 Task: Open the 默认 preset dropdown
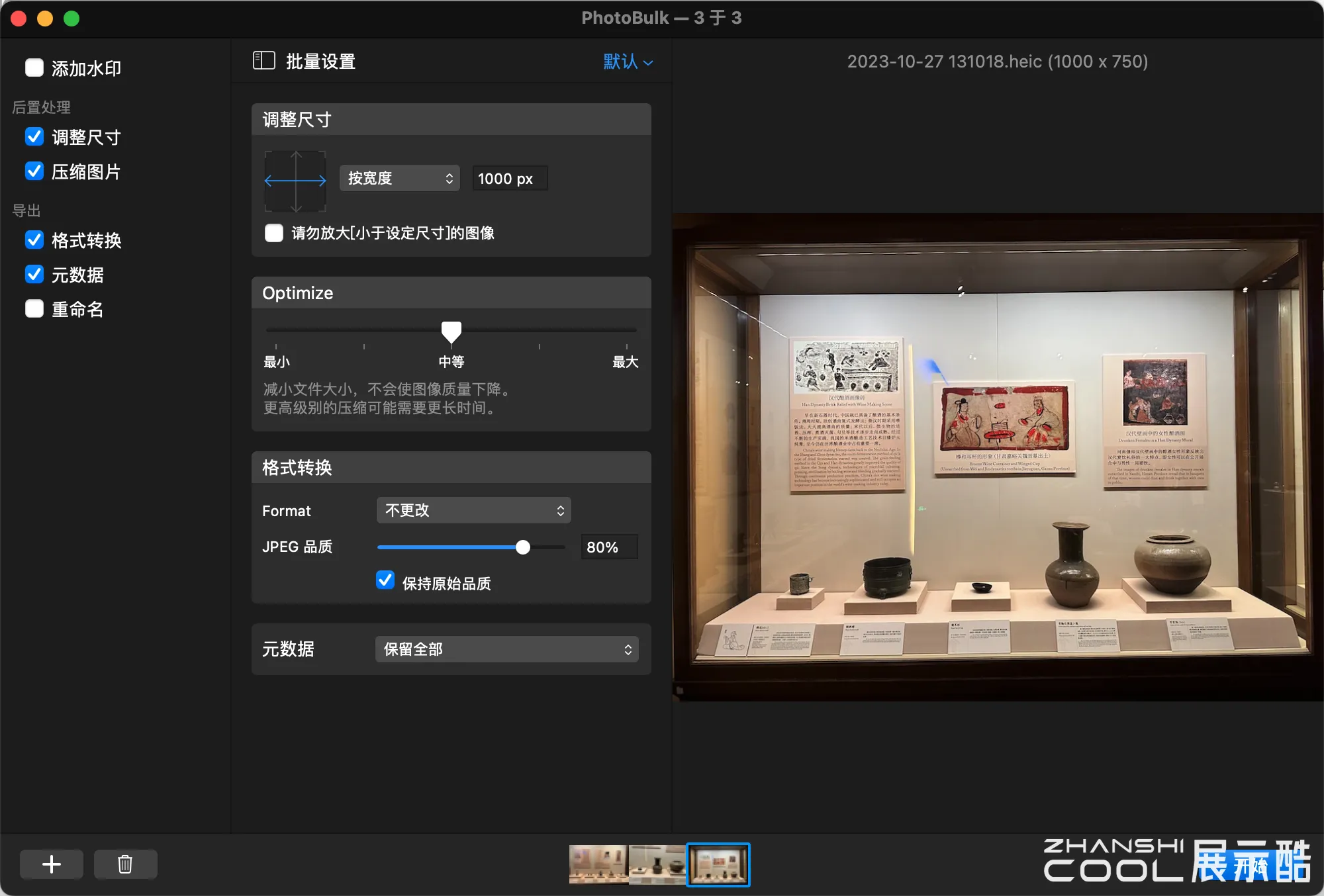[628, 62]
